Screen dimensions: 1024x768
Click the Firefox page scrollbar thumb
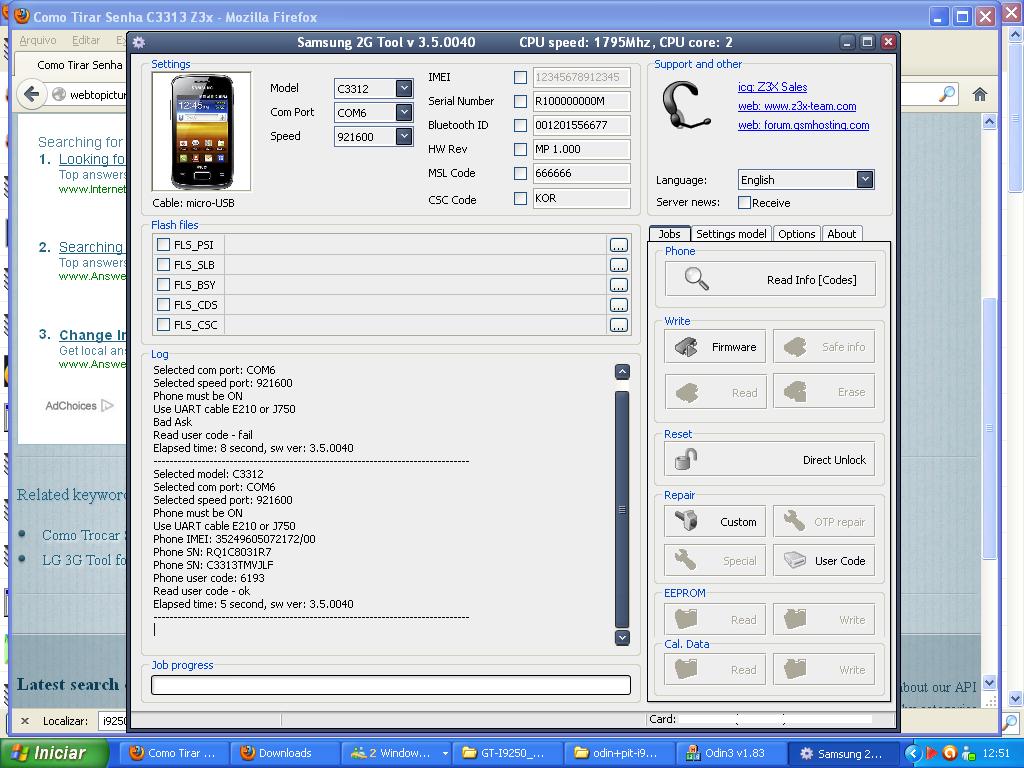tap(989, 428)
